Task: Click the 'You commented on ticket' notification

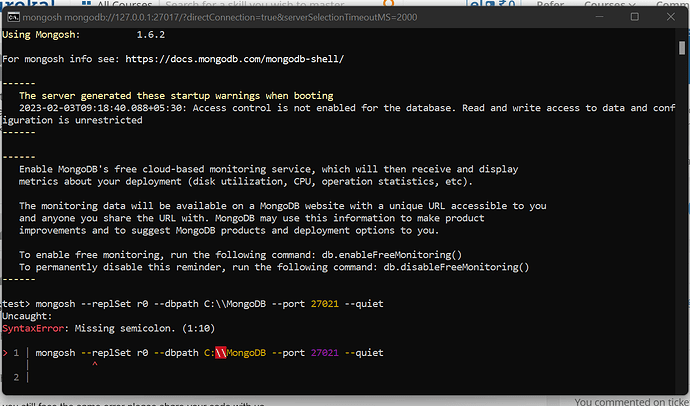Action: pyautogui.click(x=631, y=401)
